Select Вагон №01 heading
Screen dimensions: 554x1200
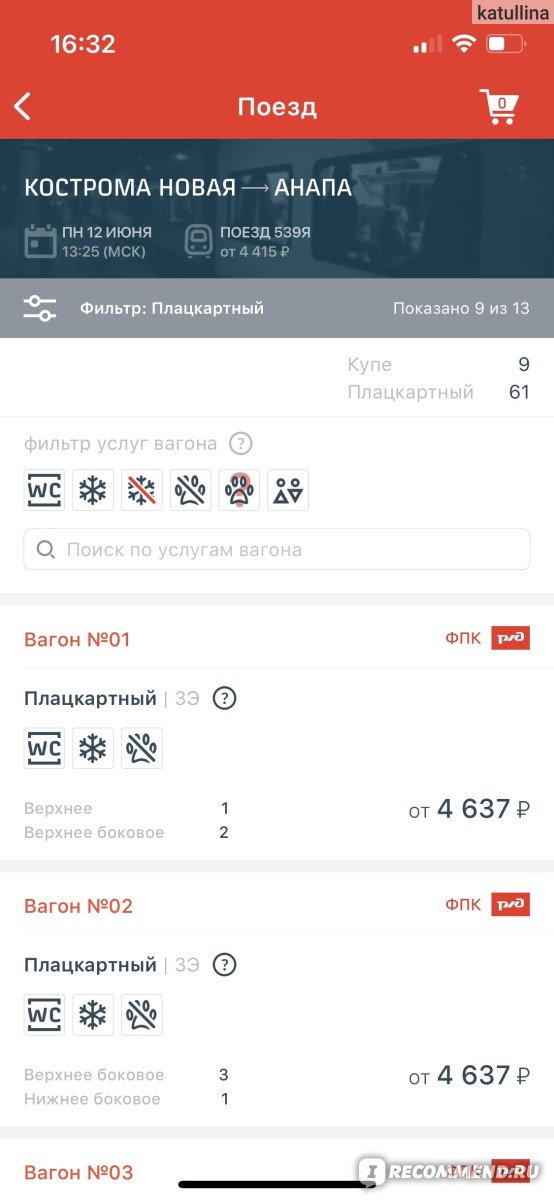click(x=77, y=639)
